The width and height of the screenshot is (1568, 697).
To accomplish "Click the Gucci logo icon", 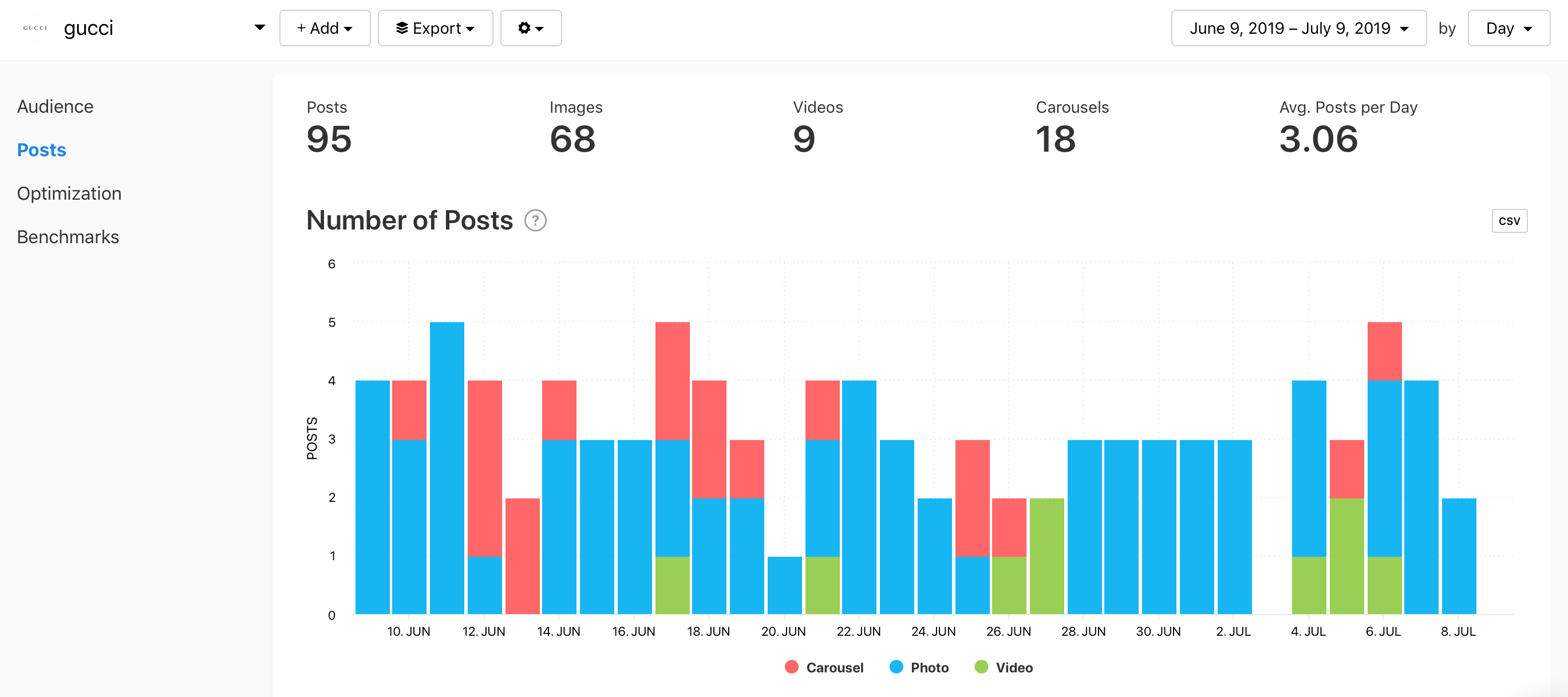I will 35,28.
